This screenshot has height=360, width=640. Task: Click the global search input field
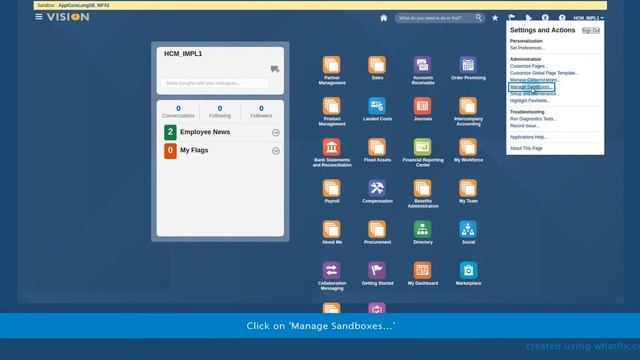click(435, 18)
